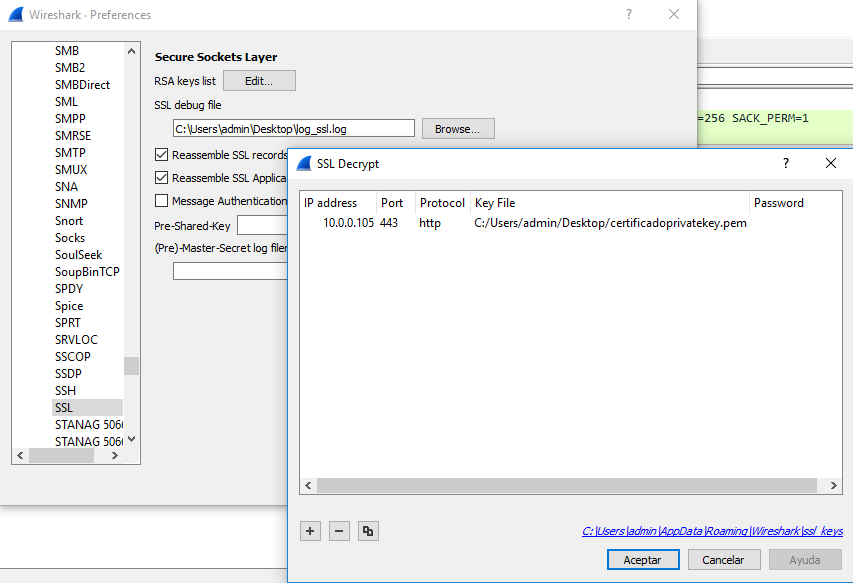This screenshot has height=583, width=853.
Task: Sort by the Password column header
Action: [795, 203]
